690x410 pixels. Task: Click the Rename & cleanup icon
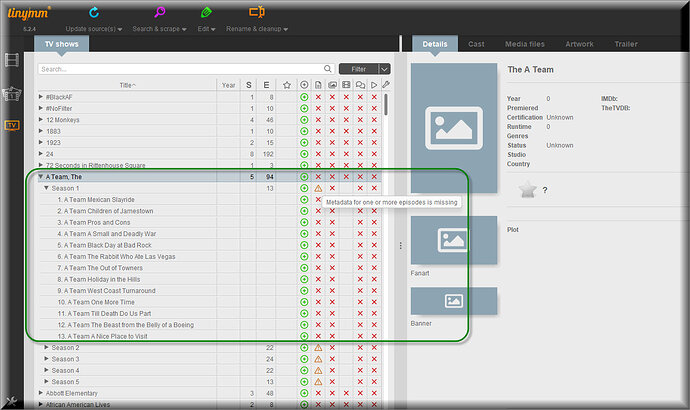(257, 12)
